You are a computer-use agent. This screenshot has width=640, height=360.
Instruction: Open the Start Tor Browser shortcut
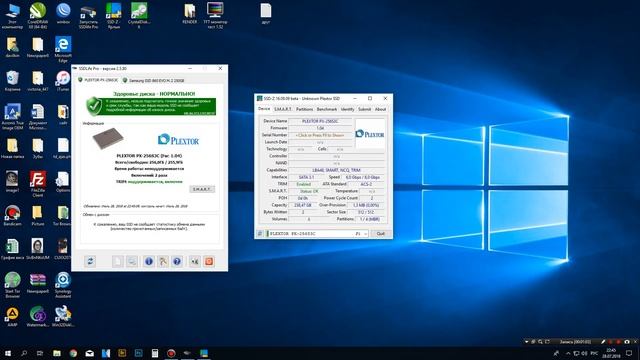point(12,285)
